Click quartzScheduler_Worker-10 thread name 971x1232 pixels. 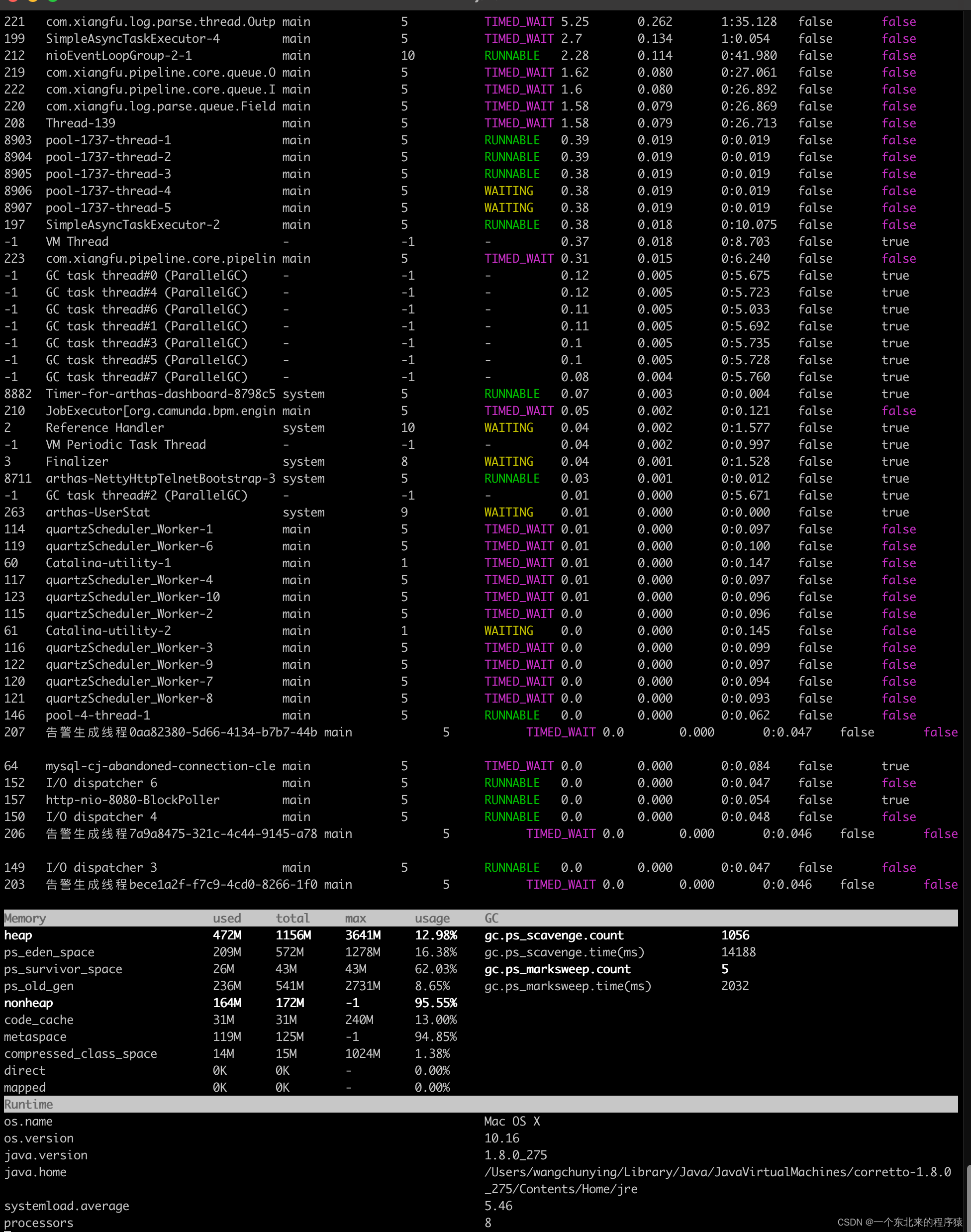coord(132,597)
